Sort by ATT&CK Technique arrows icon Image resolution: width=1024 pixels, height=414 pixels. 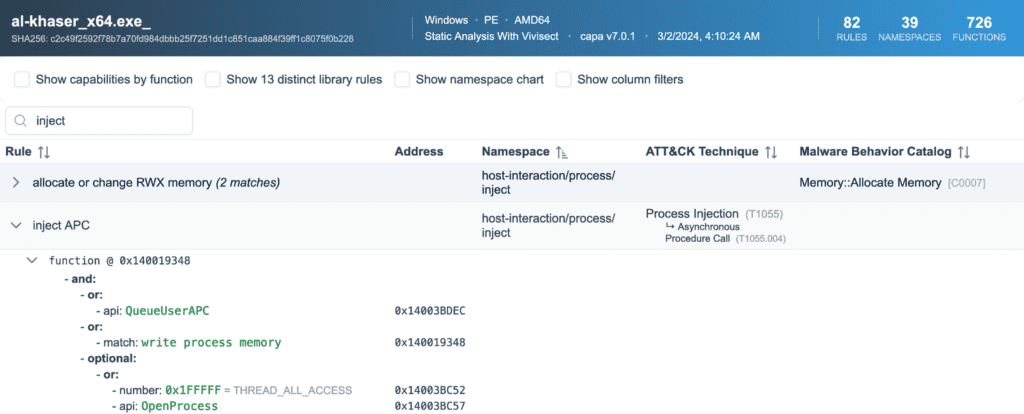(771, 152)
